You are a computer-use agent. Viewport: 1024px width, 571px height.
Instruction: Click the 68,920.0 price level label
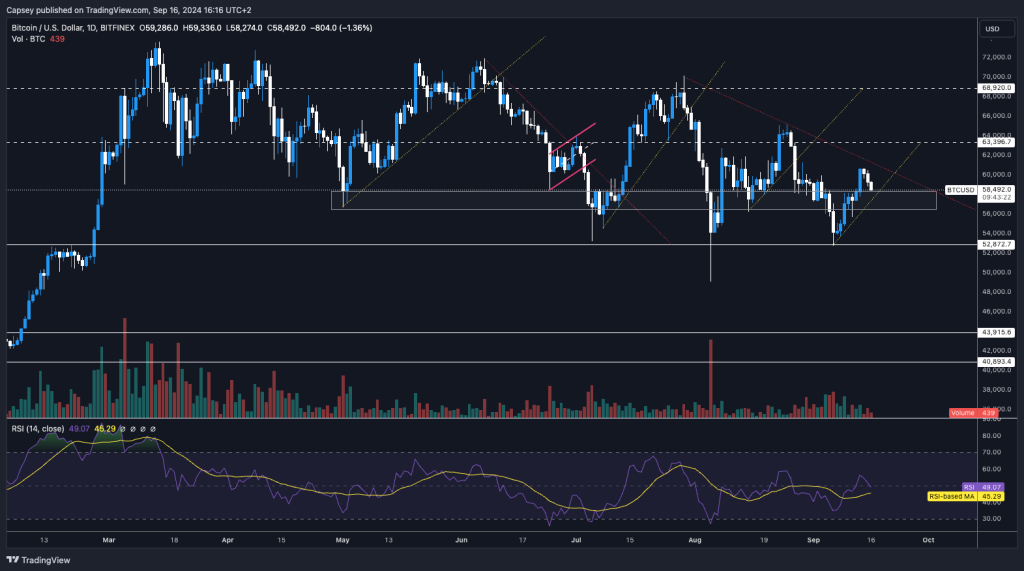pyautogui.click(x=999, y=88)
